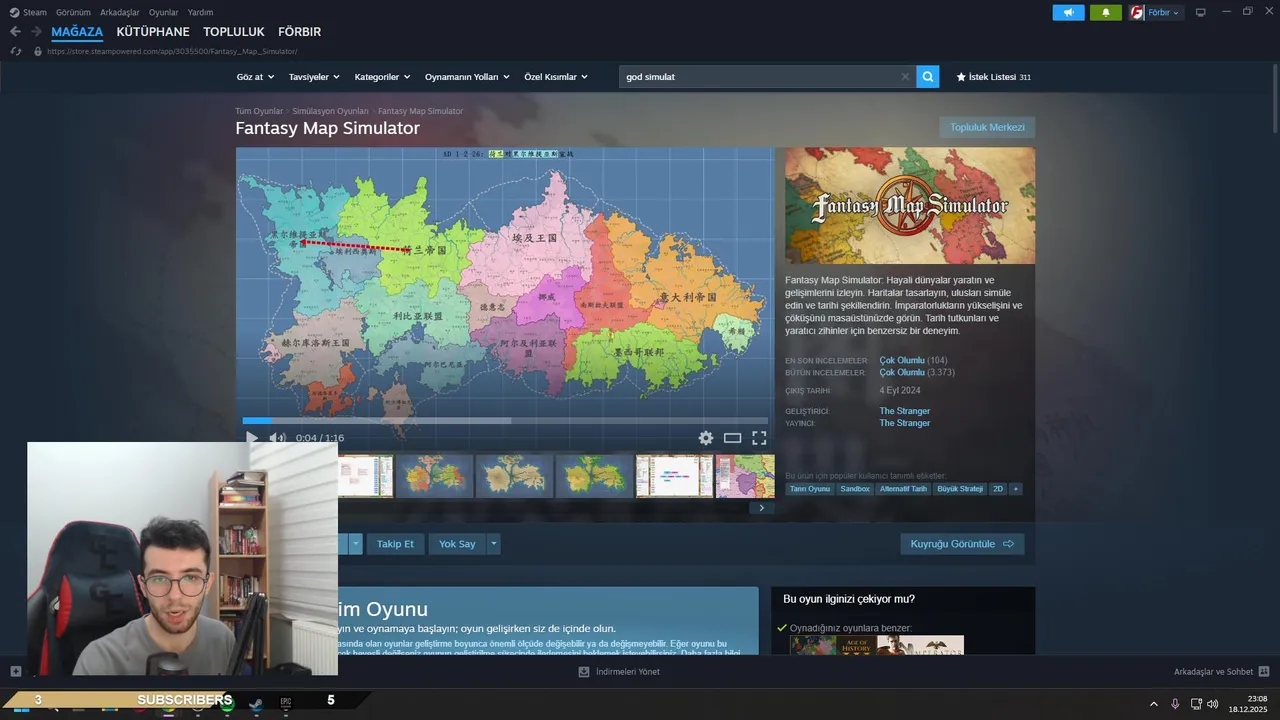
Task: Click Kuyruğu Görüntüle button
Action: pos(962,544)
